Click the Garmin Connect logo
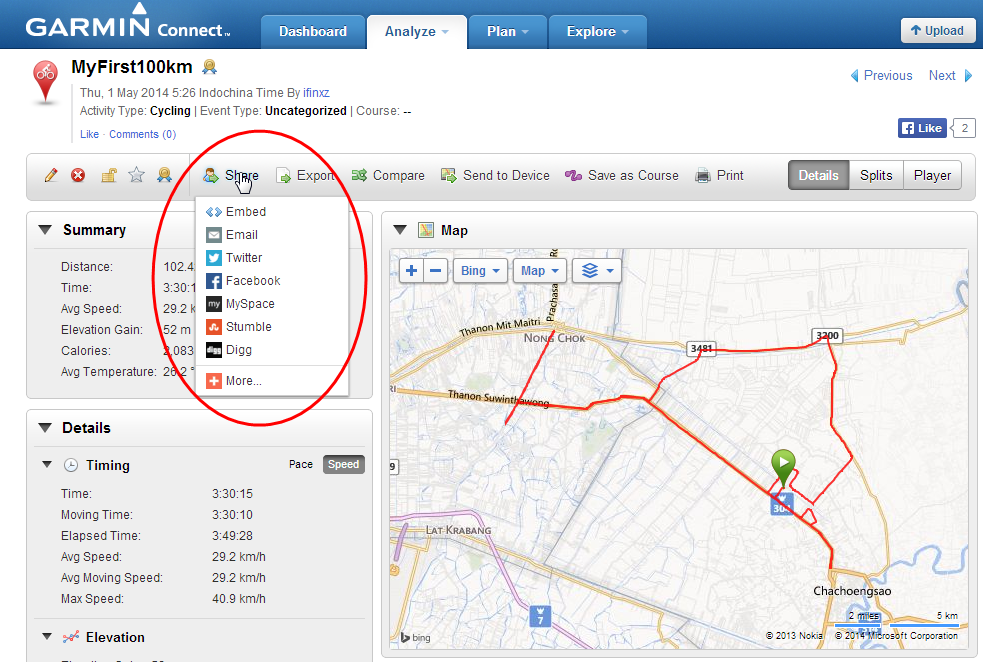Viewport: 983px width, 662px height. (x=128, y=24)
